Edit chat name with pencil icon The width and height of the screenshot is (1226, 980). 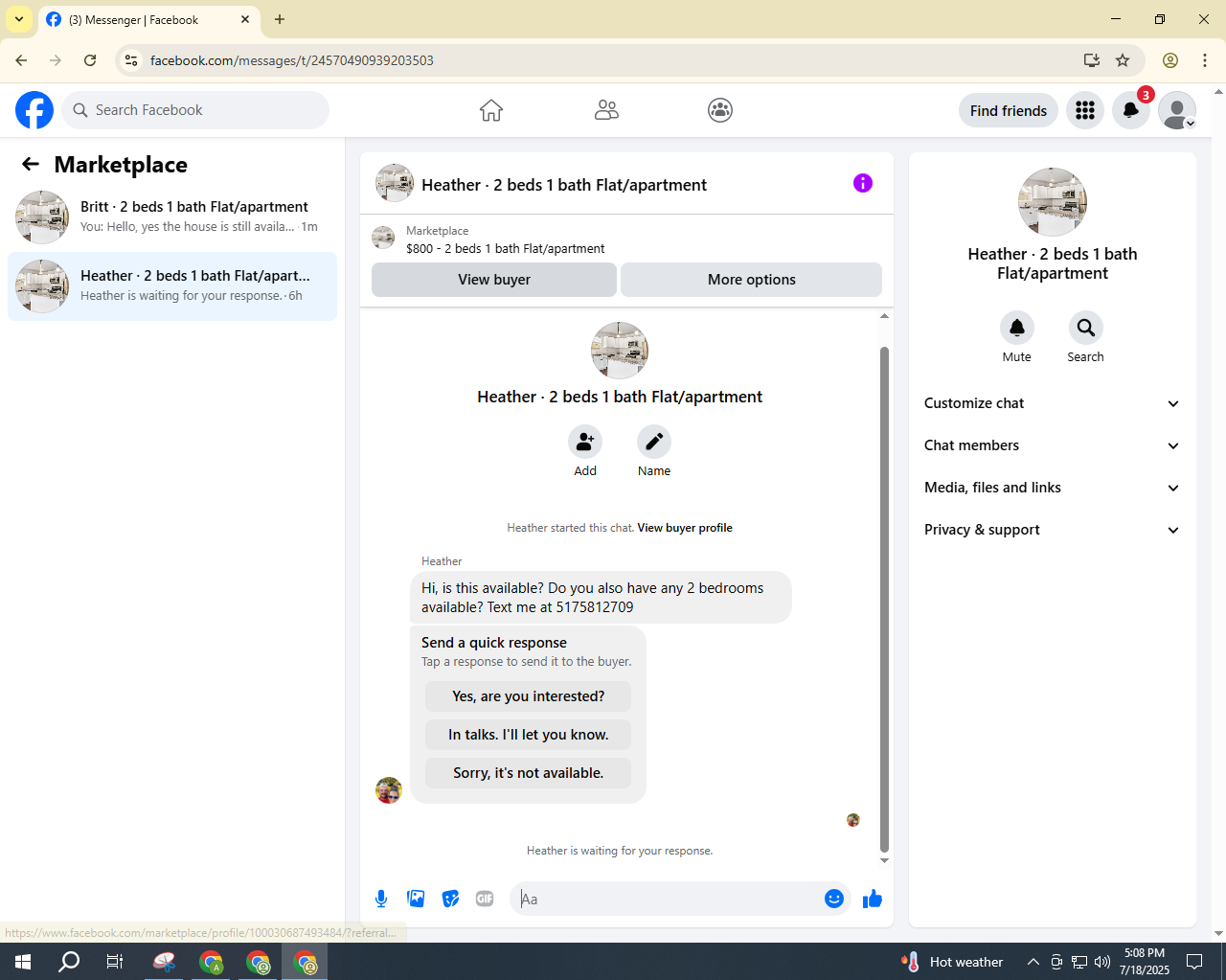[654, 442]
